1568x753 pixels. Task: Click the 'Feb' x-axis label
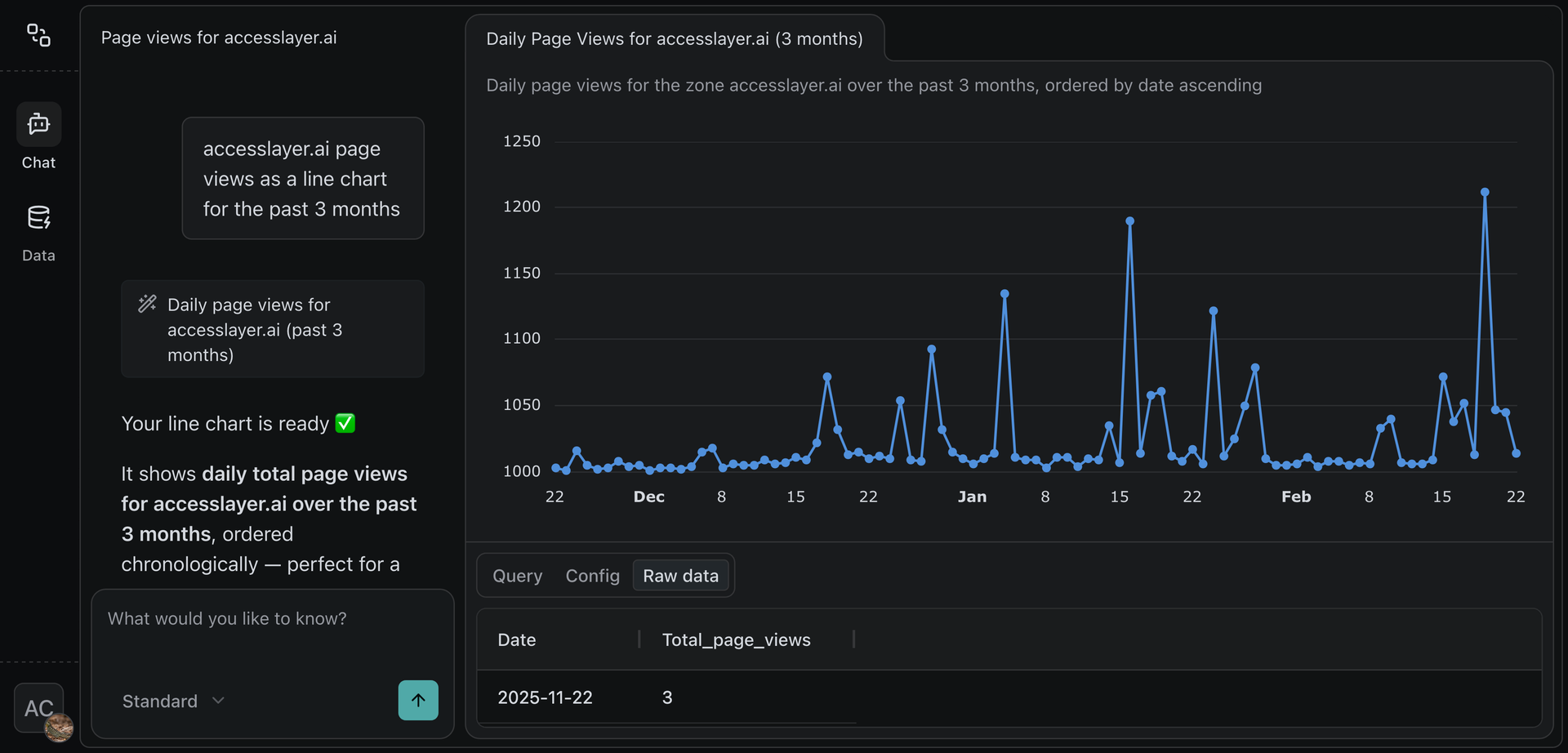click(1296, 497)
